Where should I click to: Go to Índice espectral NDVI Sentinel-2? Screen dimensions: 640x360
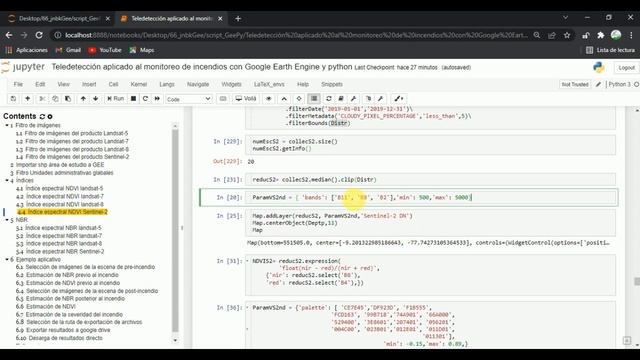[68, 212]
